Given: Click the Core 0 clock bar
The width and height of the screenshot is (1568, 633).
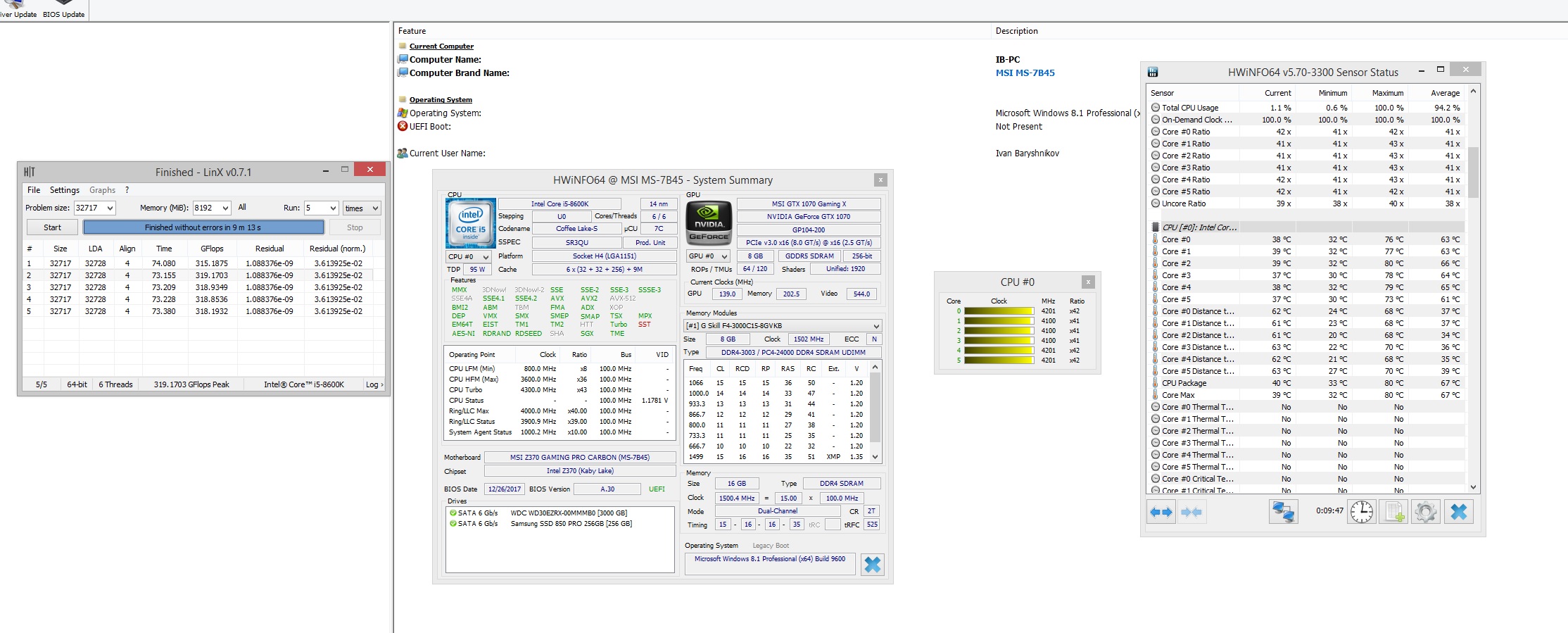Looking at the screenshot, I should [999, 311].
